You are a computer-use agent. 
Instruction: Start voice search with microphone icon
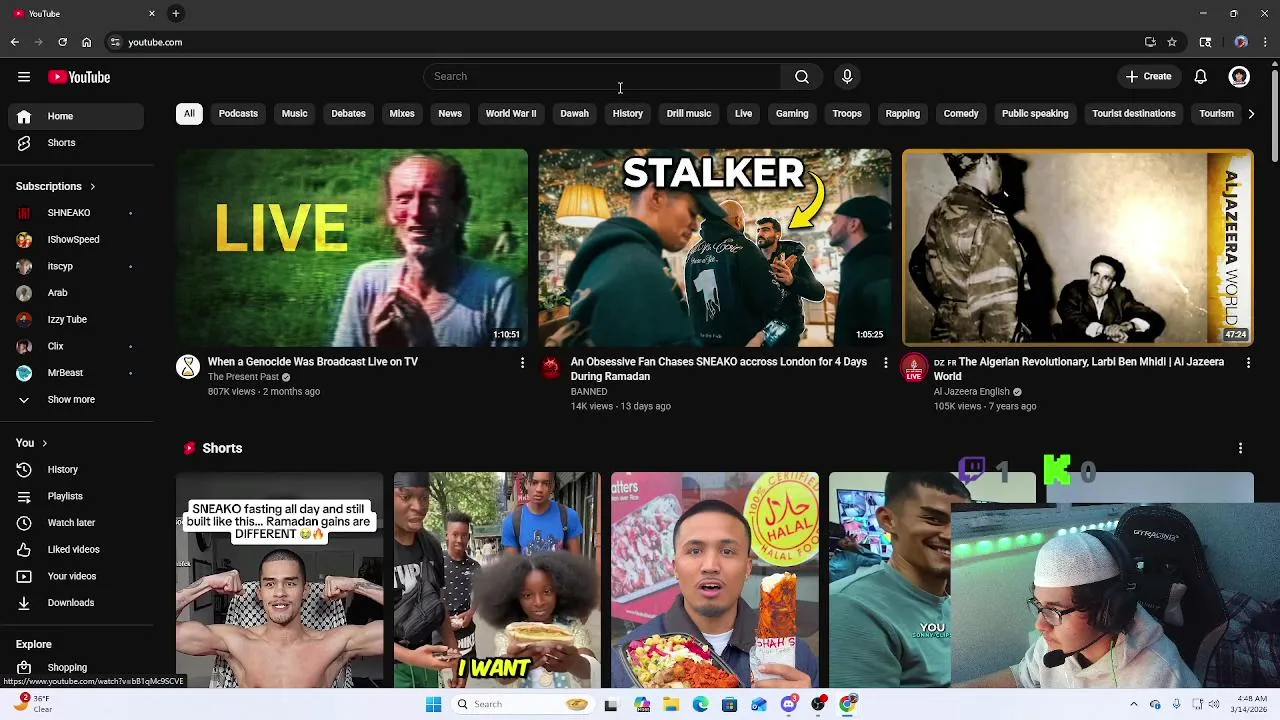pos(847,76)
